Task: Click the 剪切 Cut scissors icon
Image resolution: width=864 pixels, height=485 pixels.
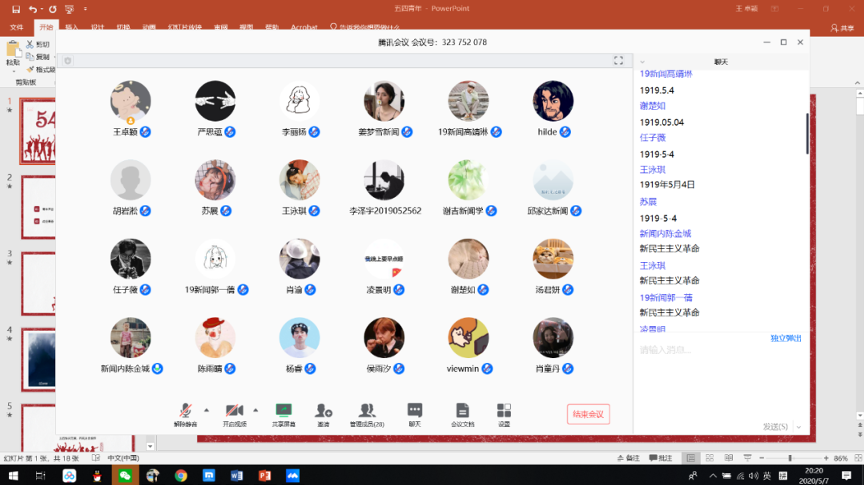Action: (30, 44)
